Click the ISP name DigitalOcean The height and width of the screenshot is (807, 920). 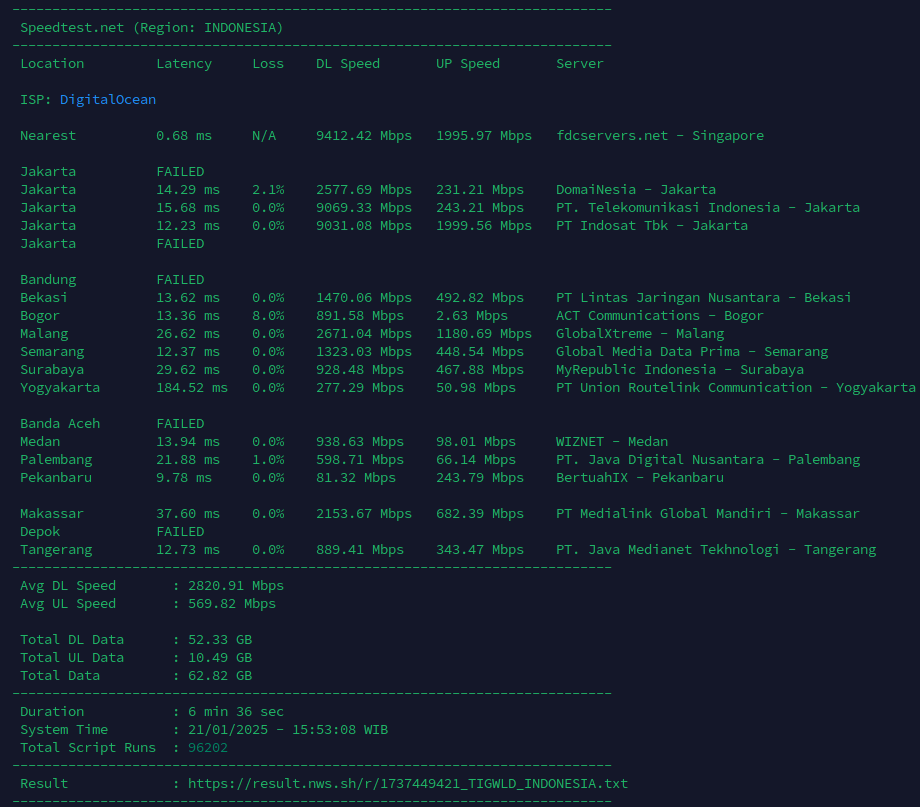[108, 99]
